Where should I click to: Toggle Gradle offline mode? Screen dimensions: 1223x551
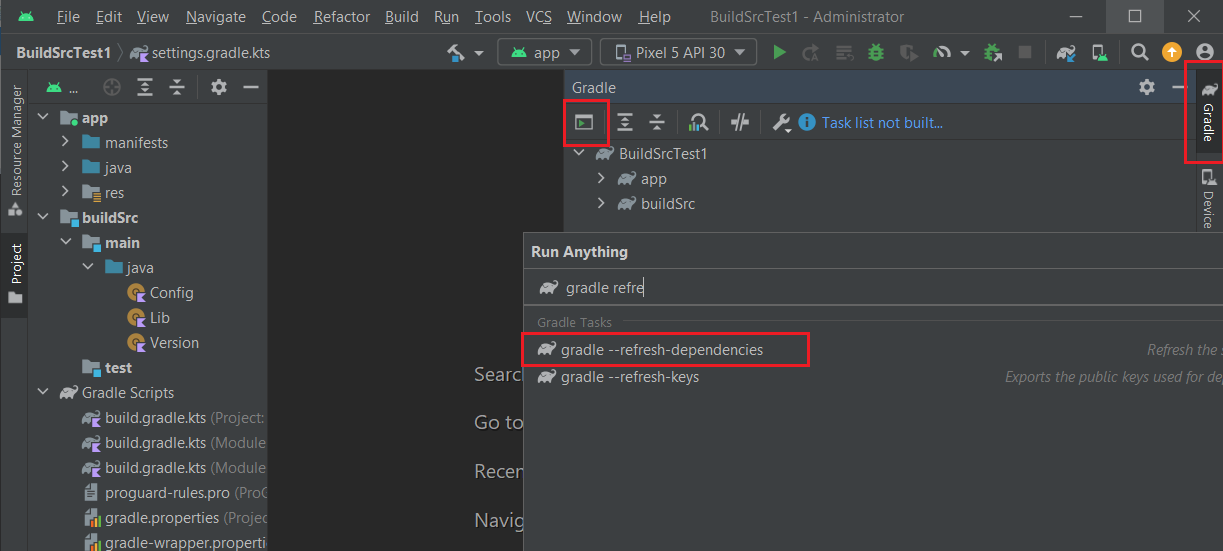coord(740,122)
